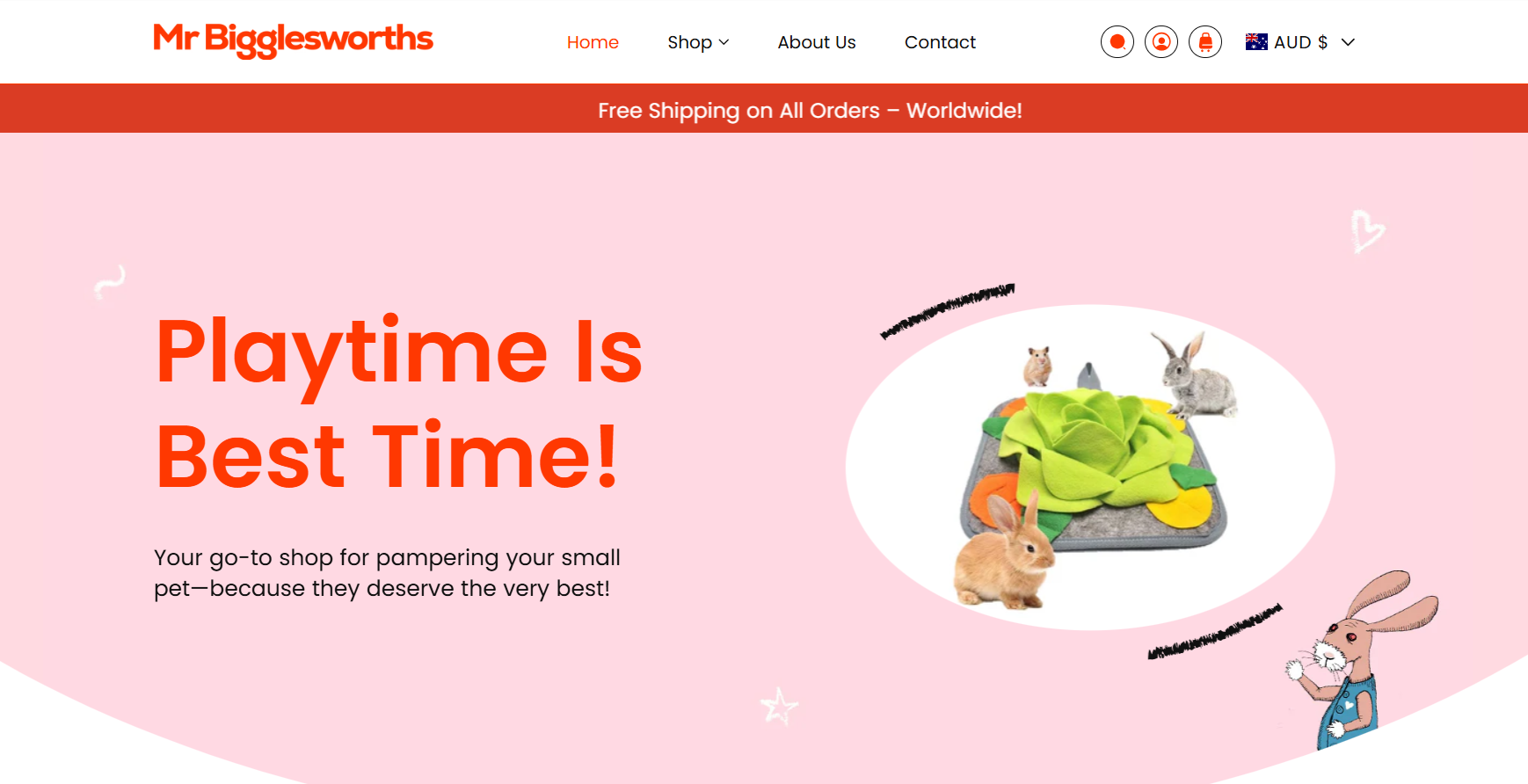Click the snuffle mat product image
Viewport: 1528px width, 784px height.
(1090, 468)
